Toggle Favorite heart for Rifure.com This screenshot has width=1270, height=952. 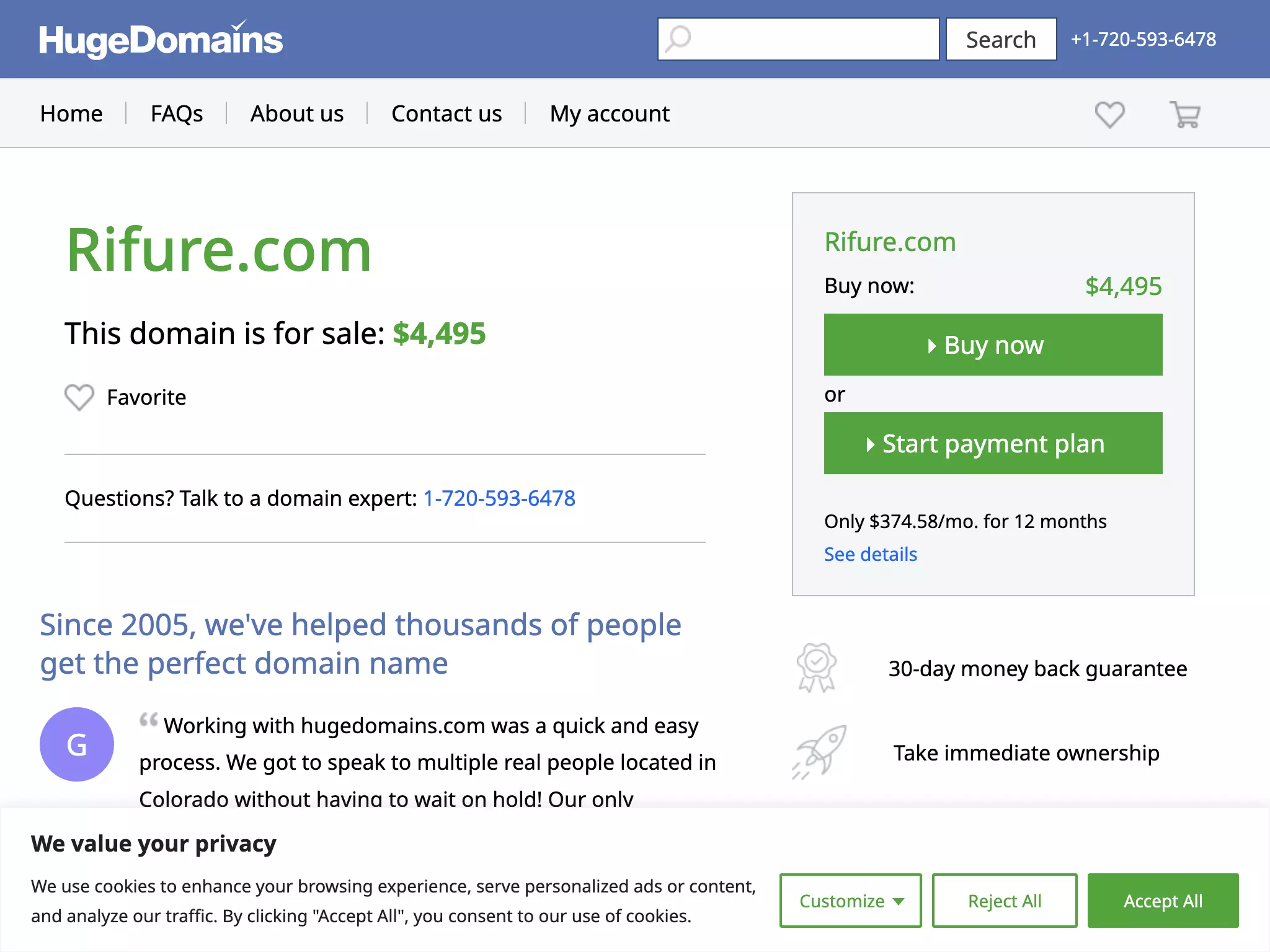[79, 397]
